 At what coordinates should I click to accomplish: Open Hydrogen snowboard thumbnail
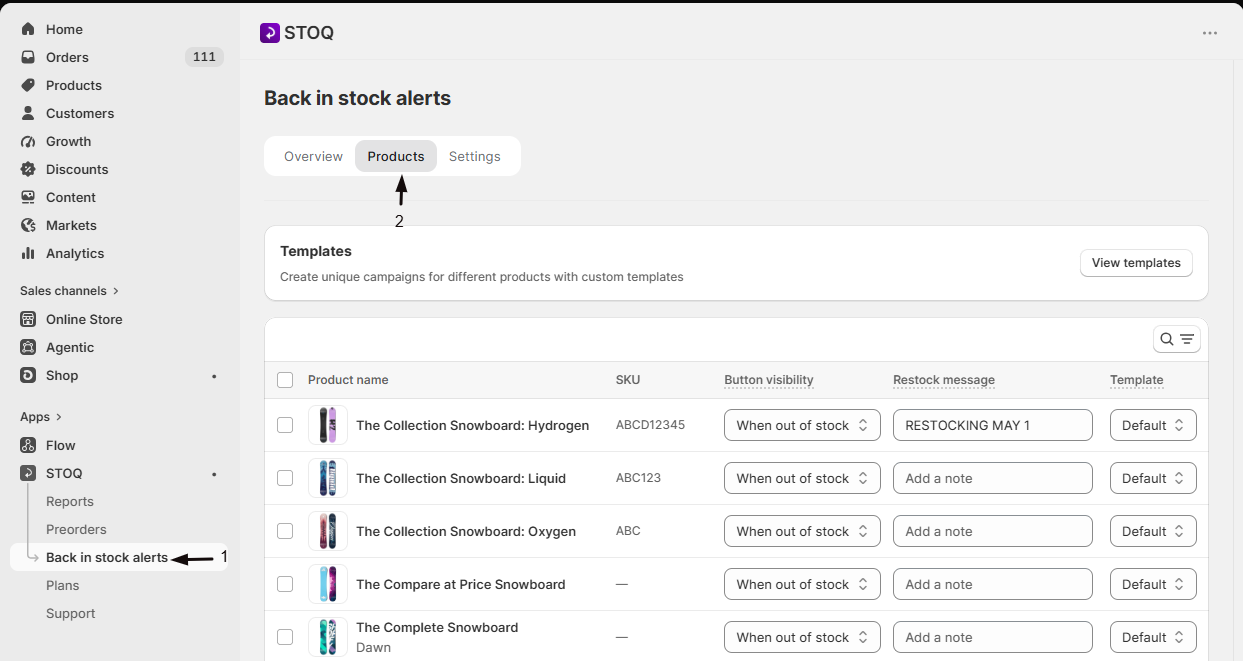pos(328,425)
